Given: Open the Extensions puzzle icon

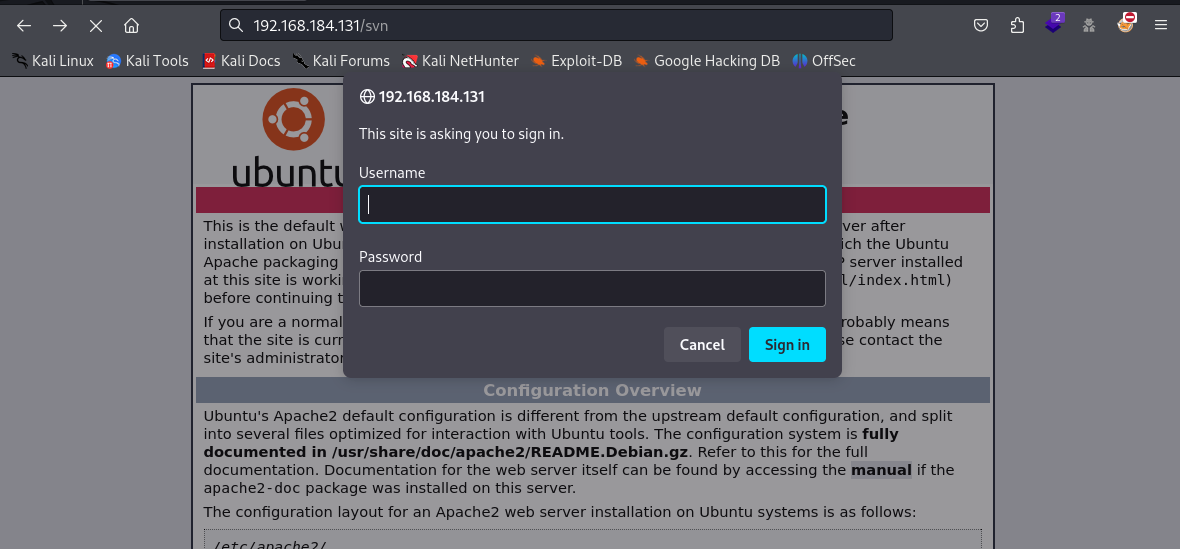Looking at the screenshot, I should [1018, 25].
